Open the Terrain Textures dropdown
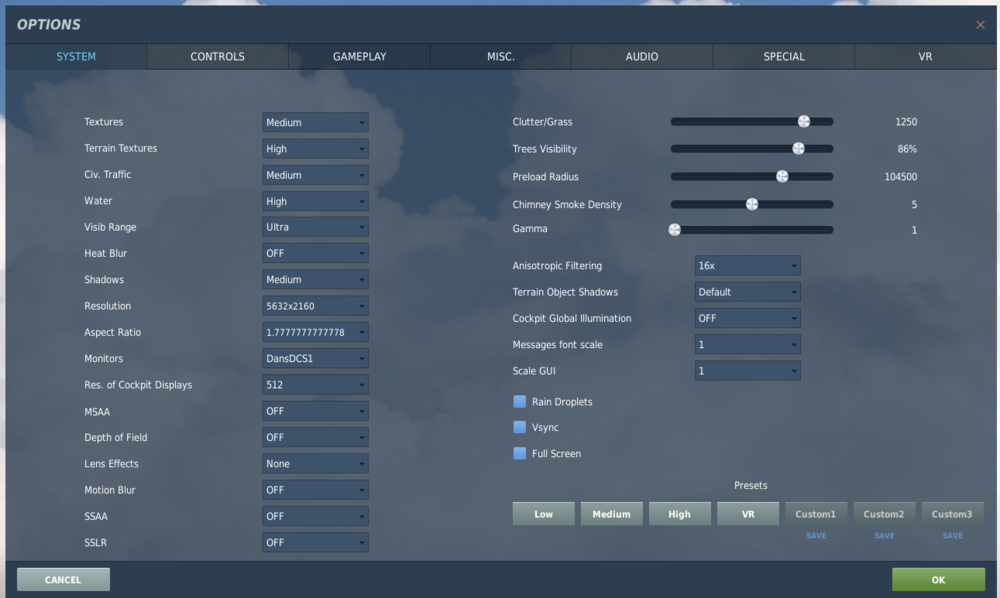Screen dimensions: 1000x598 [x=315, y=149]
